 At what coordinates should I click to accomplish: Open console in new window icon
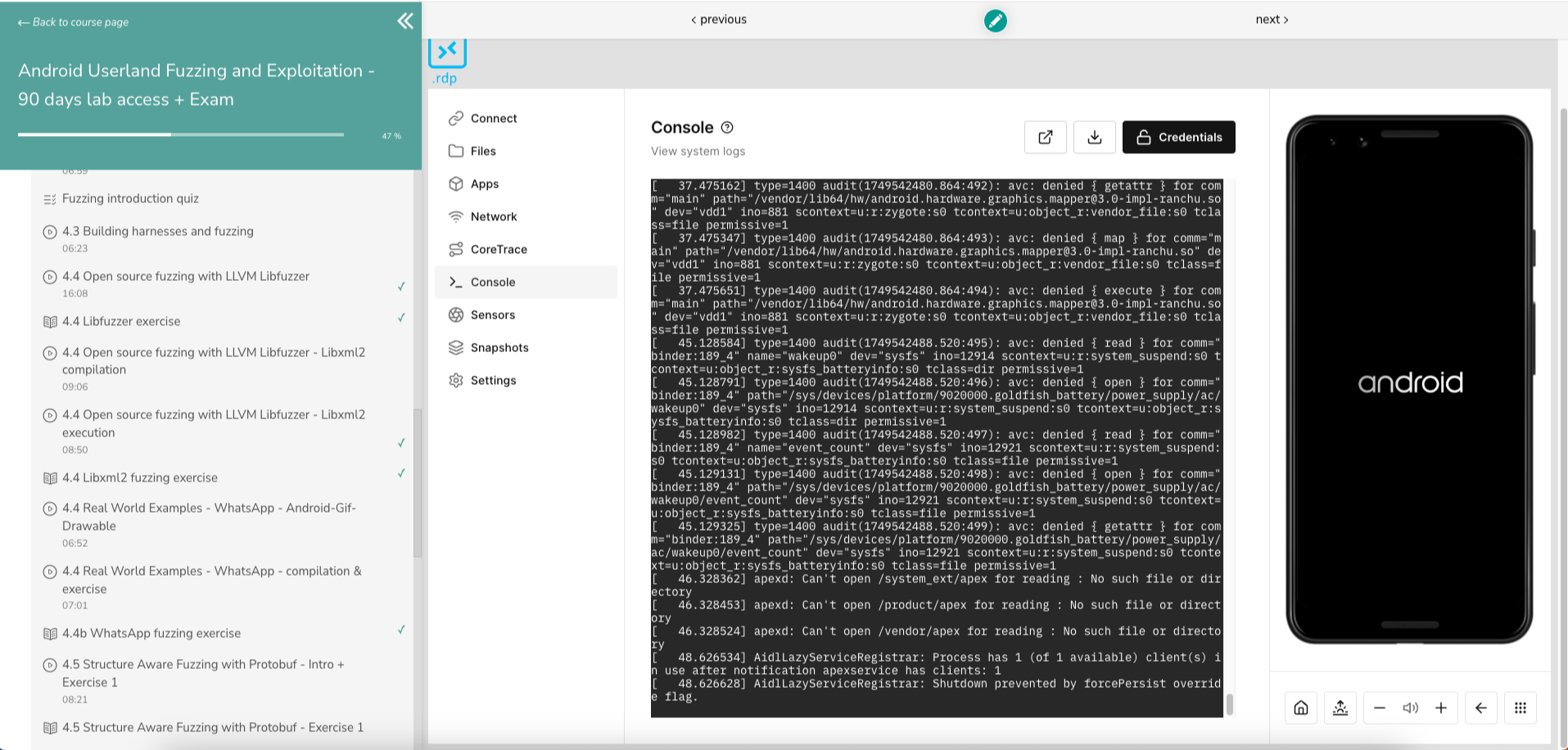point(1046,137)
